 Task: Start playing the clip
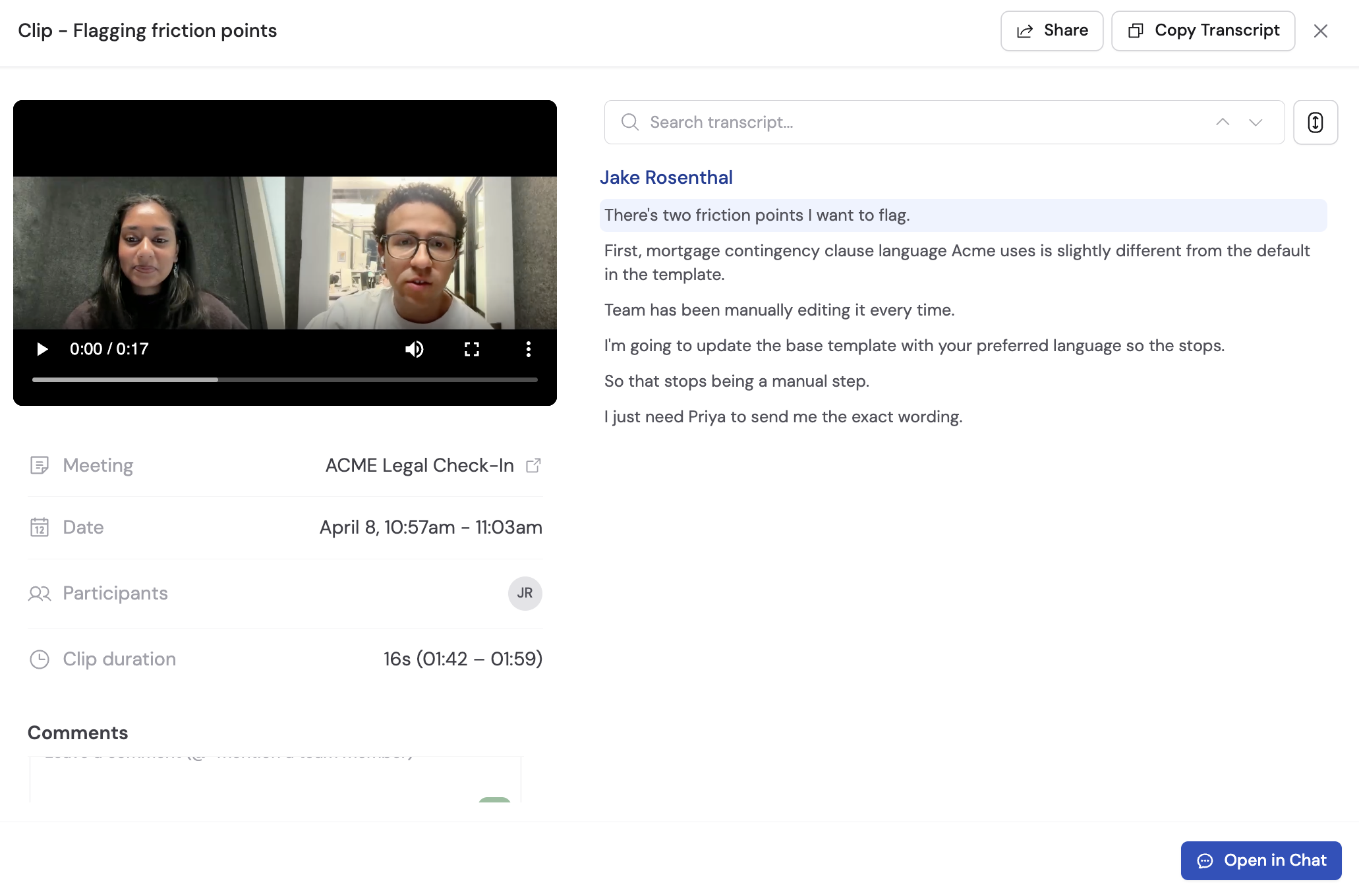pos(42,349)
